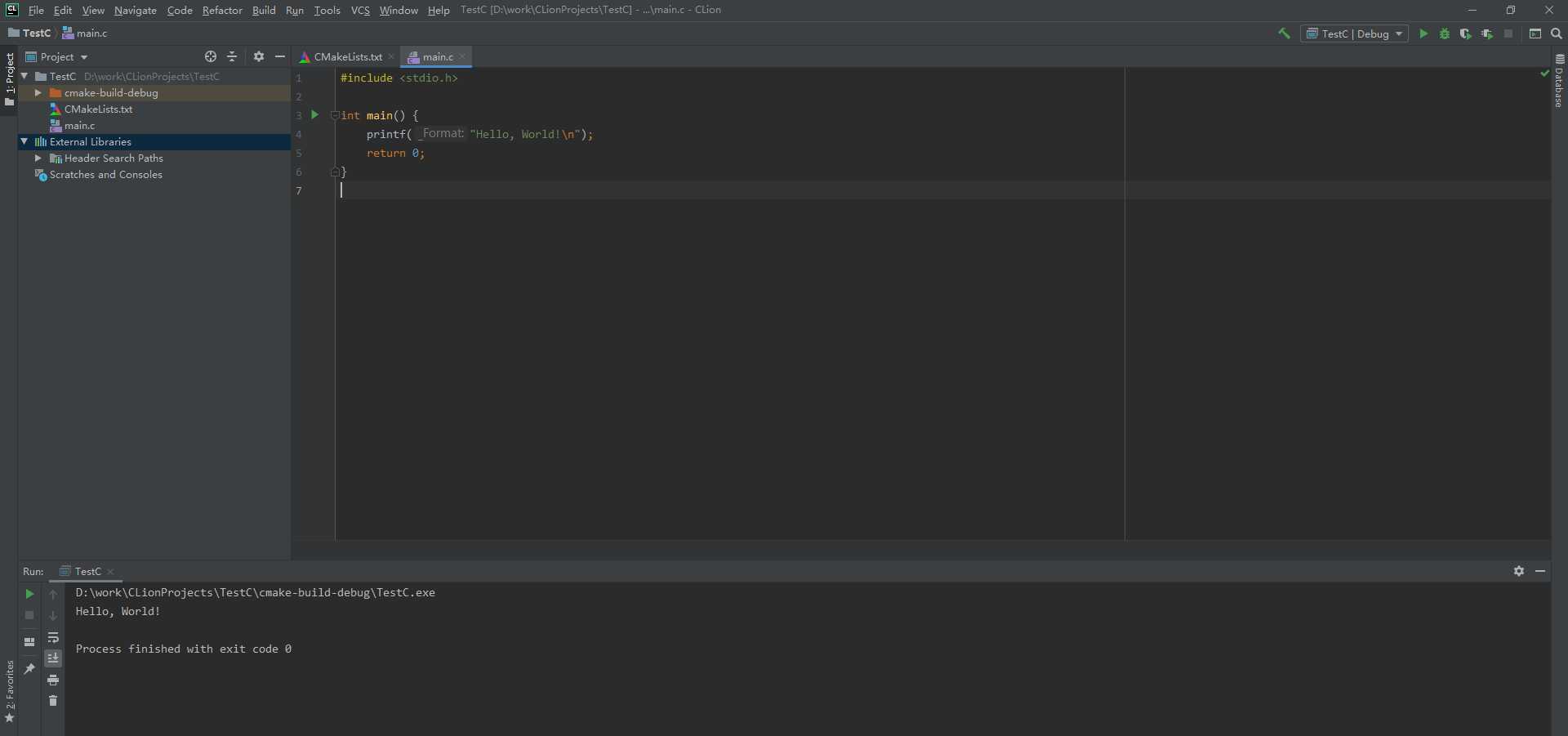Open the File menu

click(x=36, y=10)
